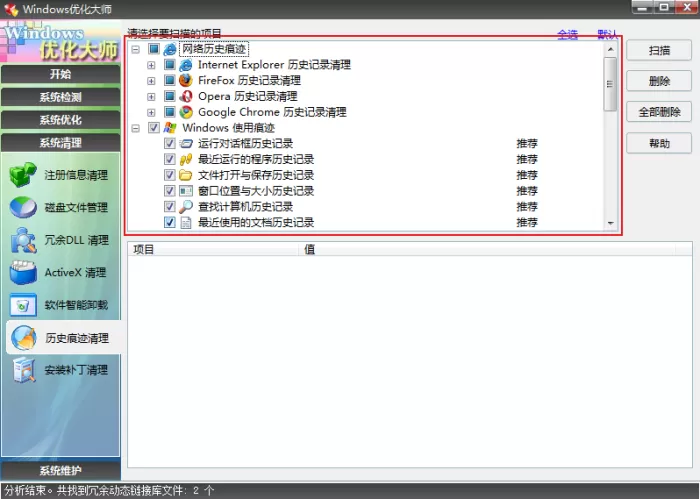Click the 扫描 scan button
700x499 pixels.
(659, 50)
